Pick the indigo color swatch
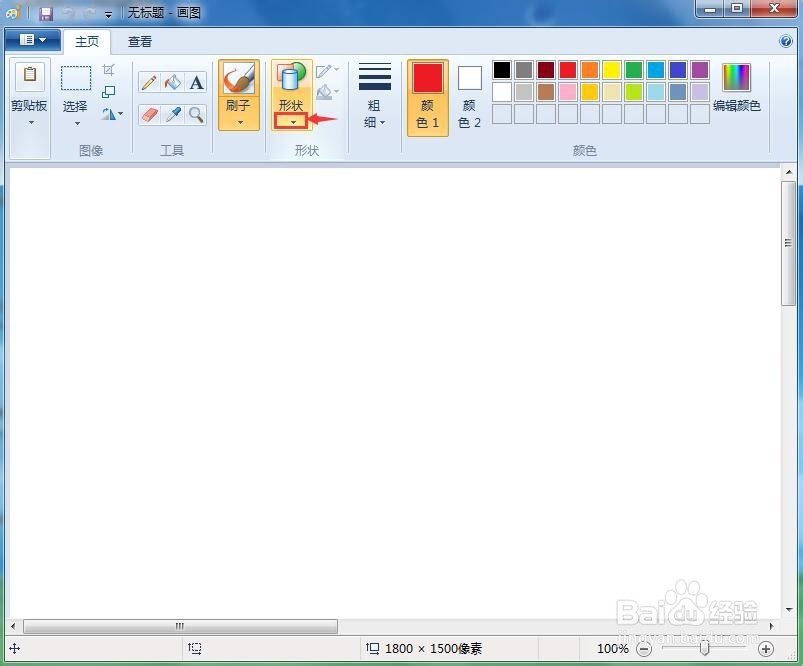 [x=678, y=70]
